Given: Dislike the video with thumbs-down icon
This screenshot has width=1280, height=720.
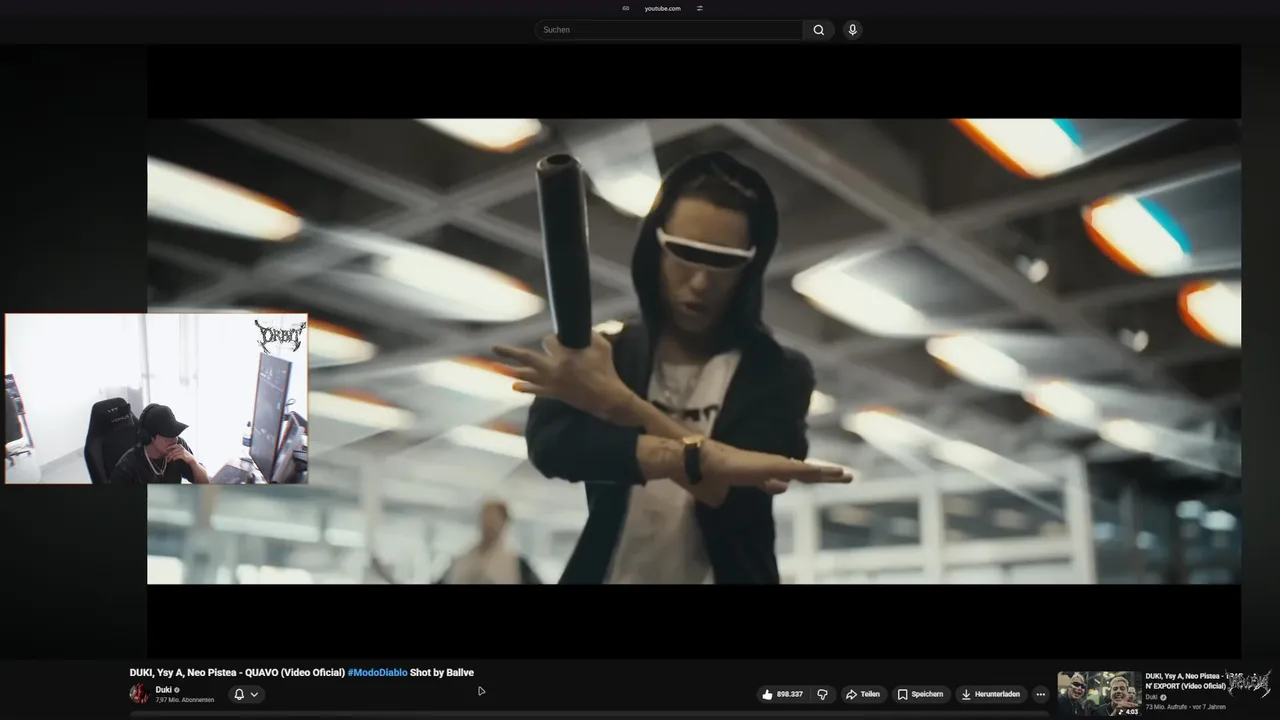Looking at the screenshot, I should point(822,694).
